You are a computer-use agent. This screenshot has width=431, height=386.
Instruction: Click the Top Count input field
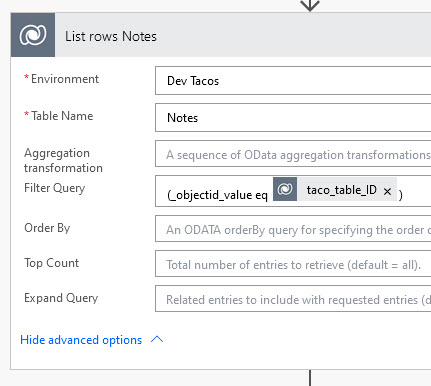[x=293, y=264]
